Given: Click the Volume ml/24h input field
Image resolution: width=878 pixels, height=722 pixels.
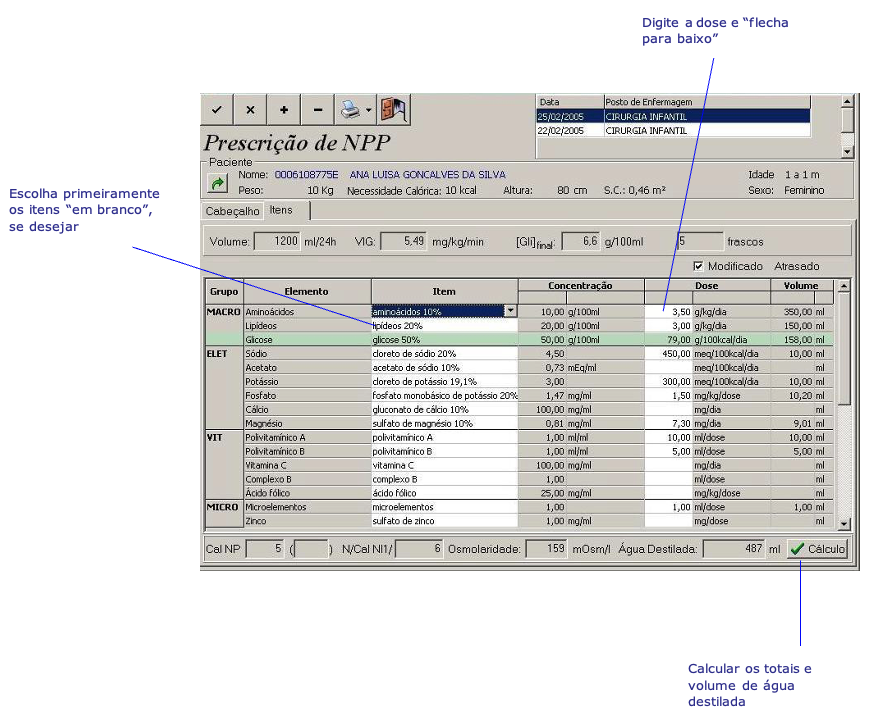Looking at the screenshot, I should (x=277, y=241).
